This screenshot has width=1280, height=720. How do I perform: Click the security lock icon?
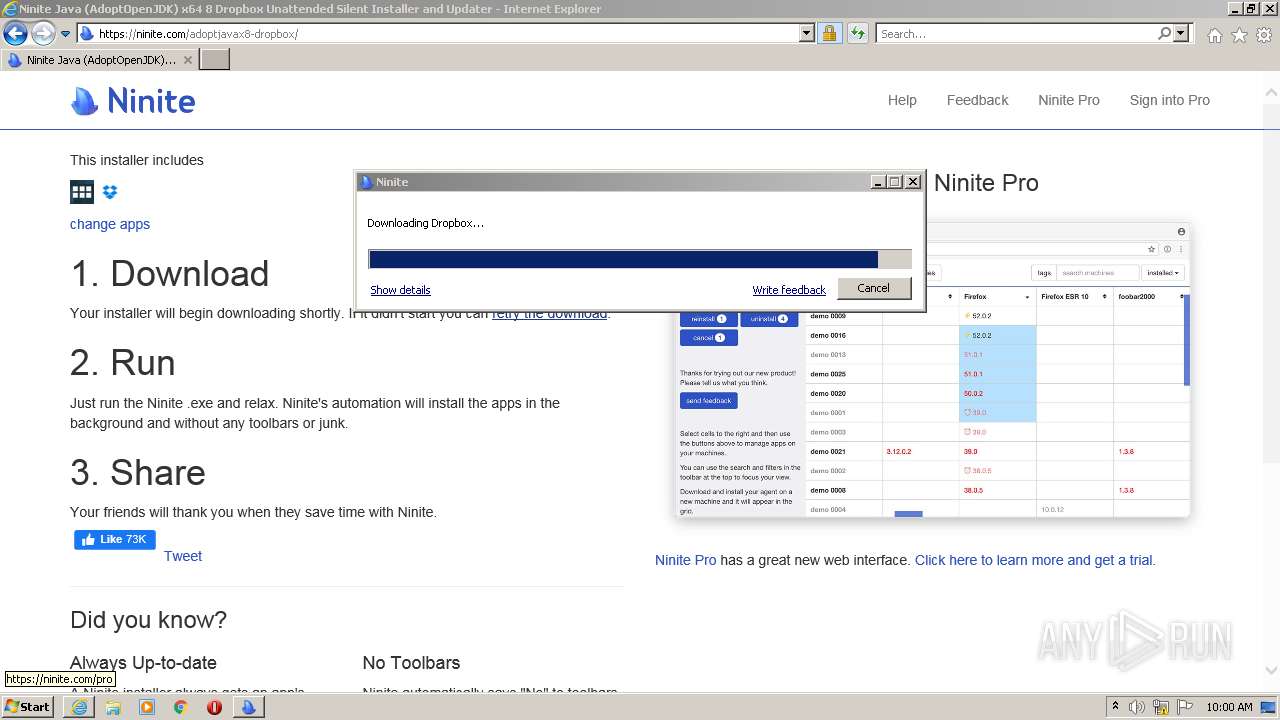[829, 34]
